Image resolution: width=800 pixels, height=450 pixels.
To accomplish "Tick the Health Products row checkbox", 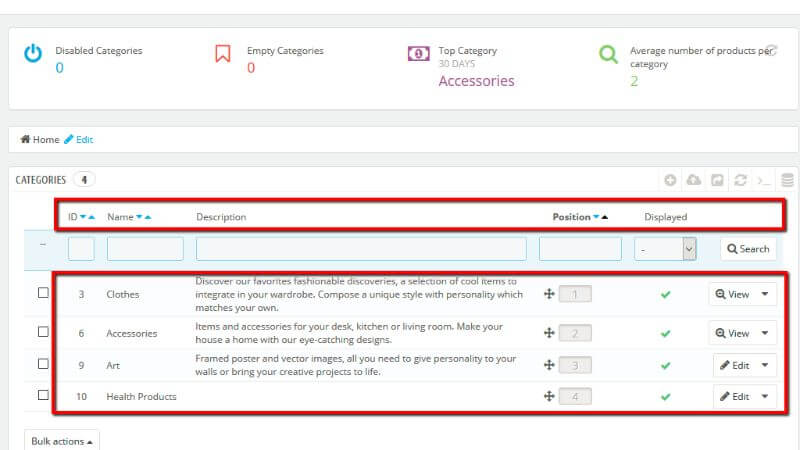I will (43, 395).
